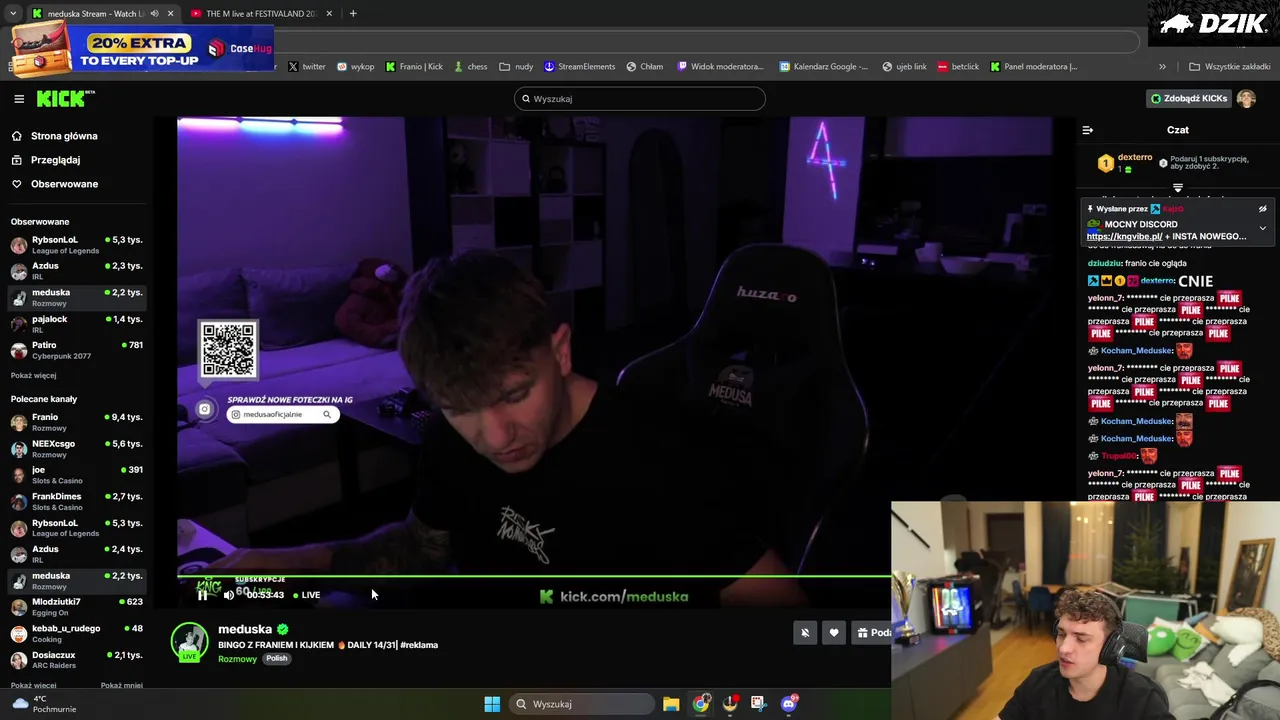Viewport: 1280px width, 720px height.
Task: Open Snipping Tool from taskbar
Action: 758,704
